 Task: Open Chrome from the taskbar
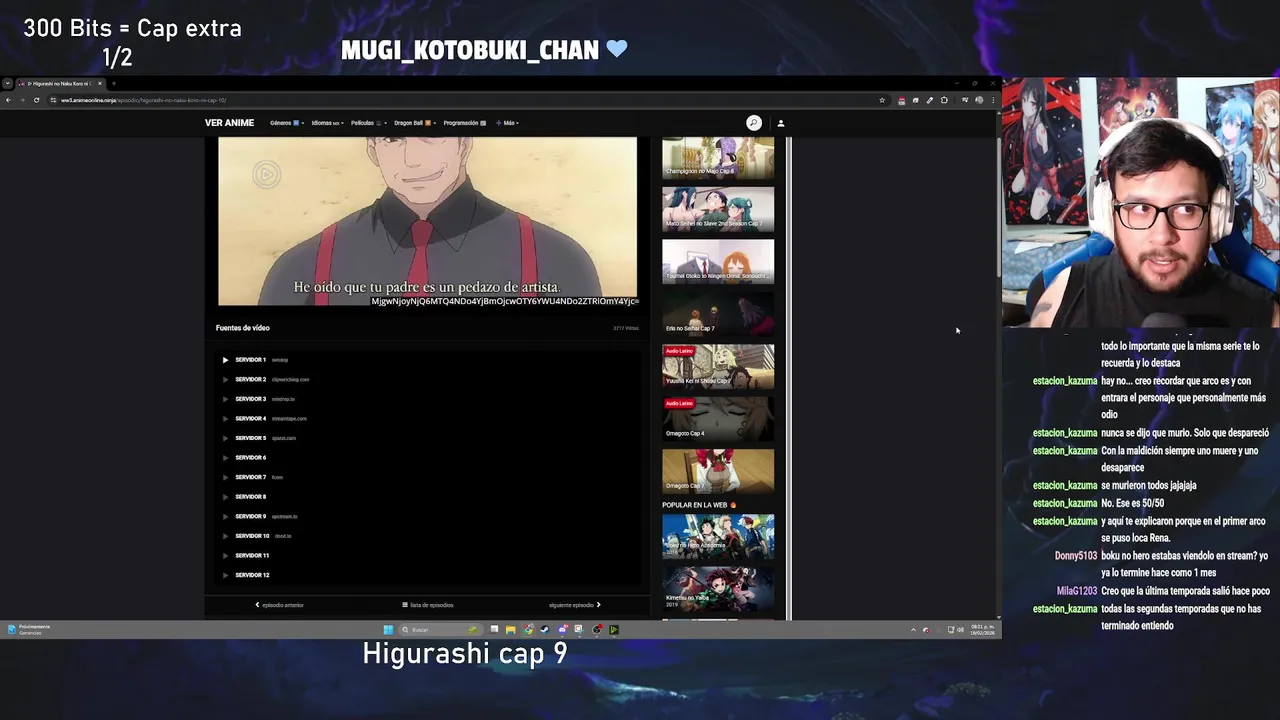coord(529,630)
